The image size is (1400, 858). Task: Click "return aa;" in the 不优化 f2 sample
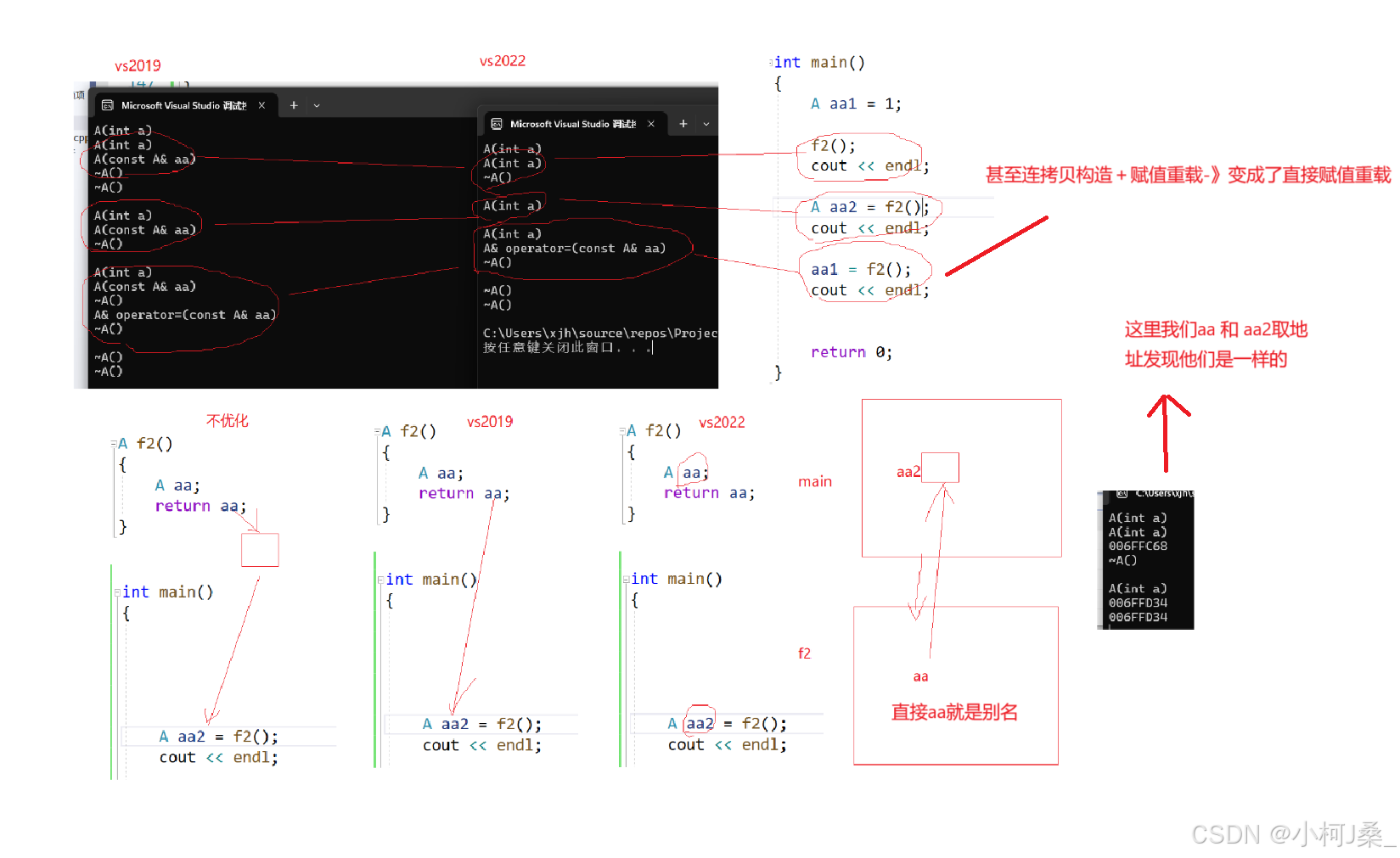click(x=200, y=507)
